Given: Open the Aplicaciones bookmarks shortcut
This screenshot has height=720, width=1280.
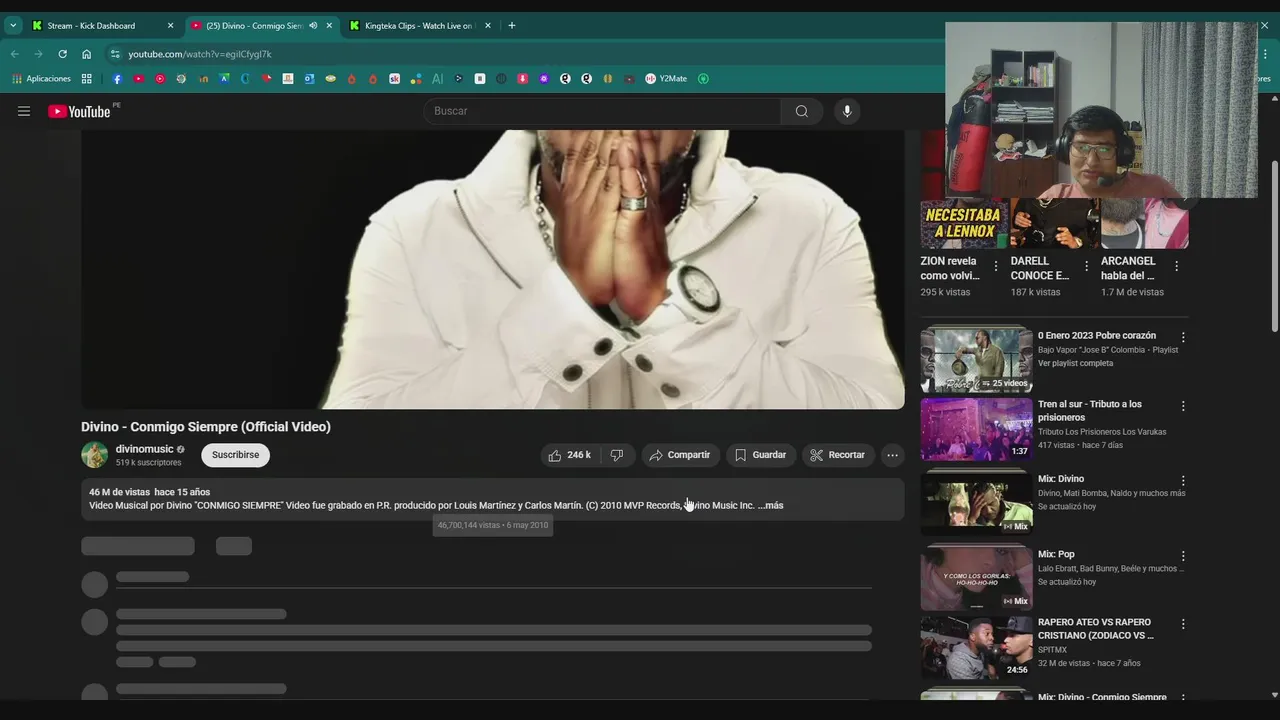Looking at the screenshot, I should pos(41,79).
